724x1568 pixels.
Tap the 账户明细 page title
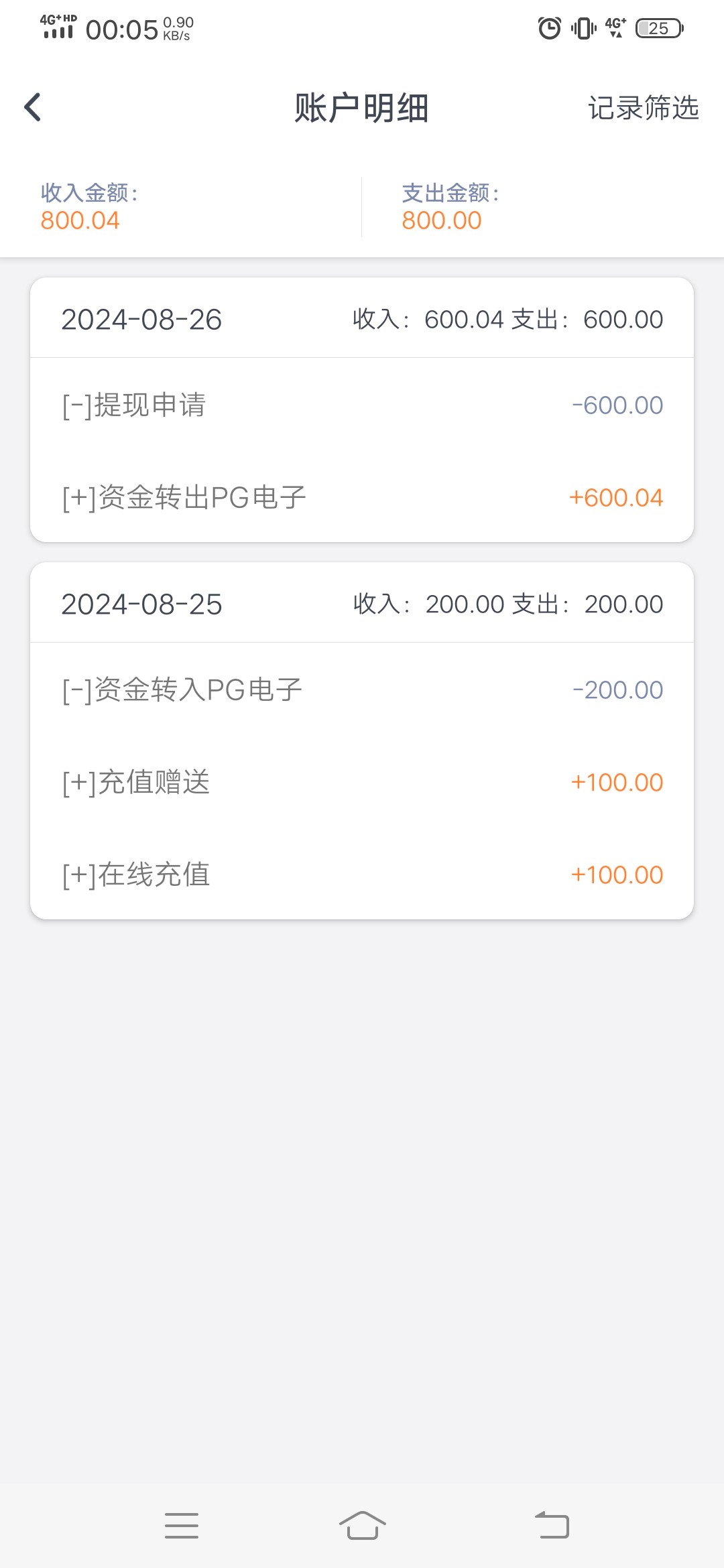tap(361, 108)
